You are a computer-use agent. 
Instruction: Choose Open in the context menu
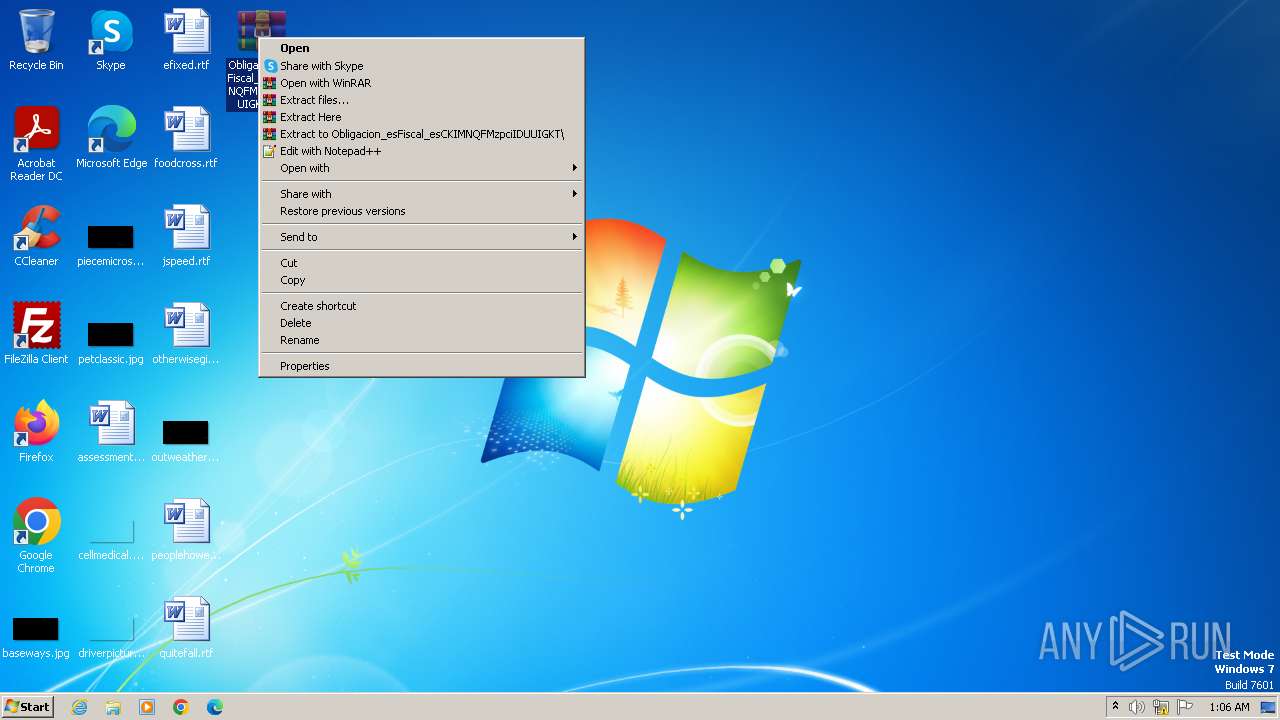point(421,48)
